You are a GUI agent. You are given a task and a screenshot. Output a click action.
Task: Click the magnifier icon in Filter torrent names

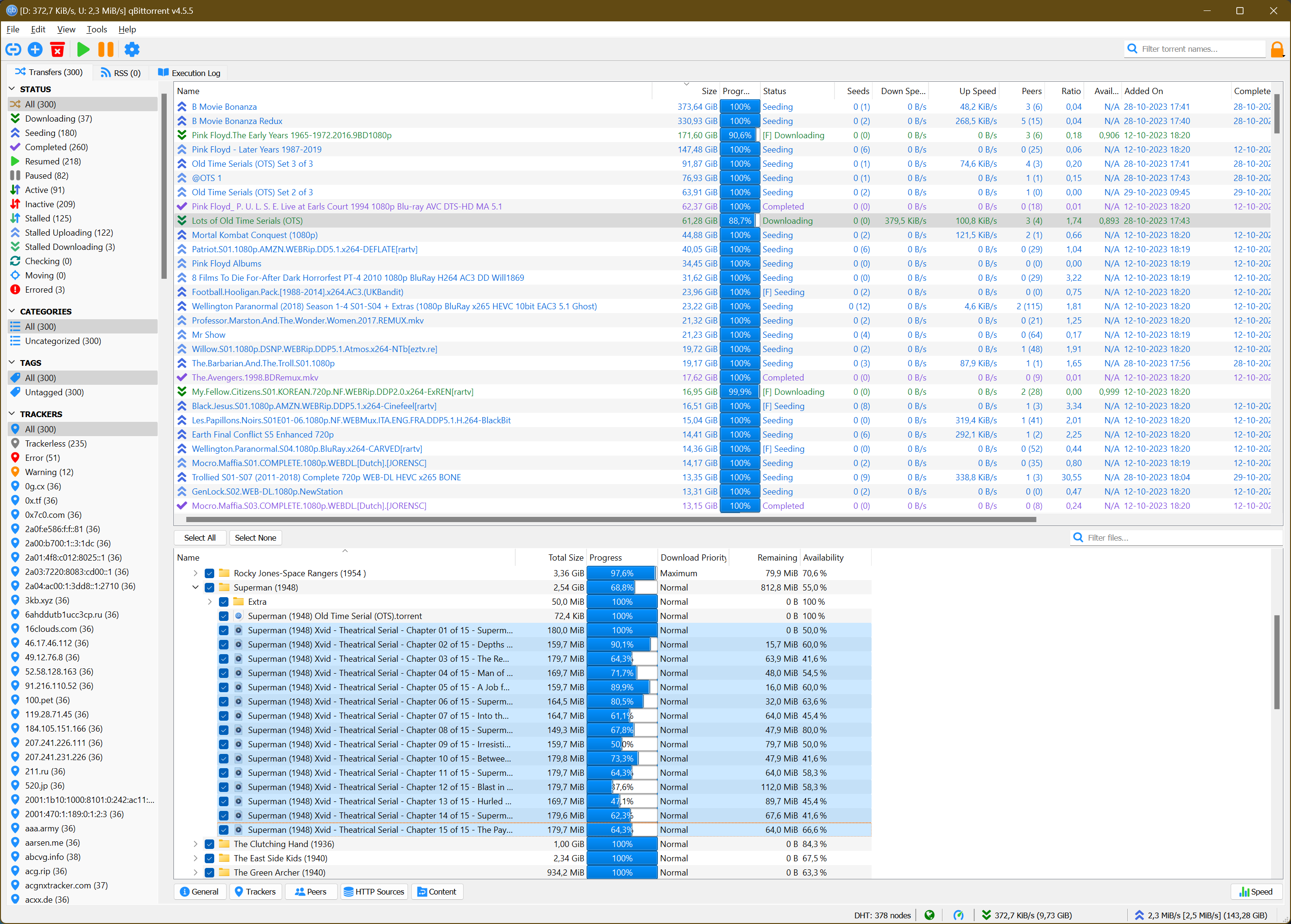click(1132, 49)
